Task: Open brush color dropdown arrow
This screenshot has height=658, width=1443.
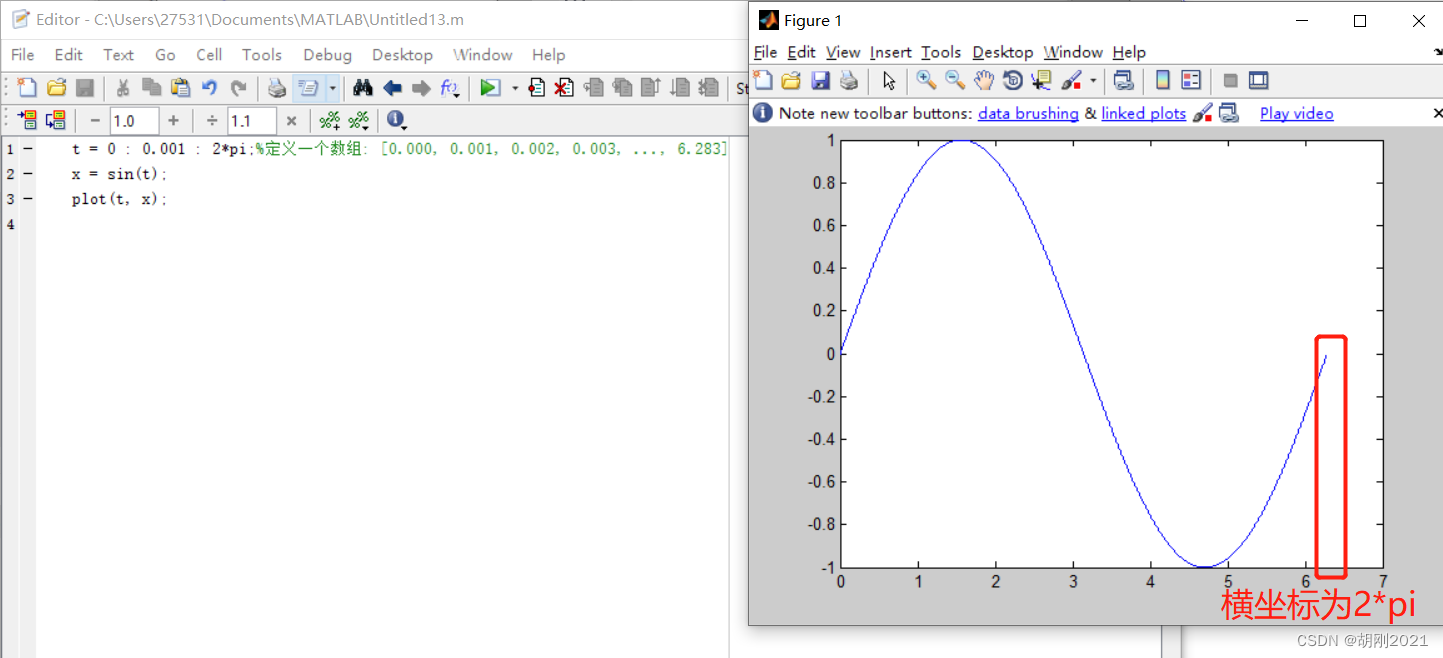Action: tap(1093, 81)
